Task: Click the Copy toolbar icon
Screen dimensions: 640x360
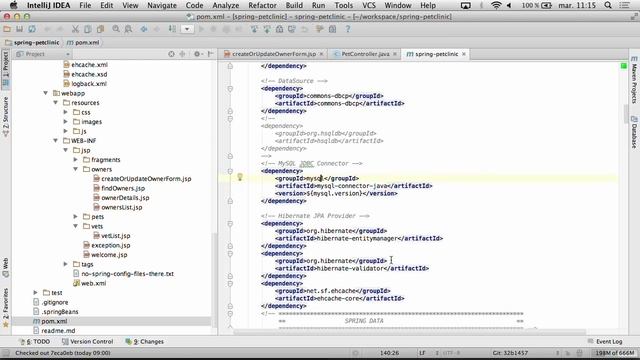Action: coord(88,29)
